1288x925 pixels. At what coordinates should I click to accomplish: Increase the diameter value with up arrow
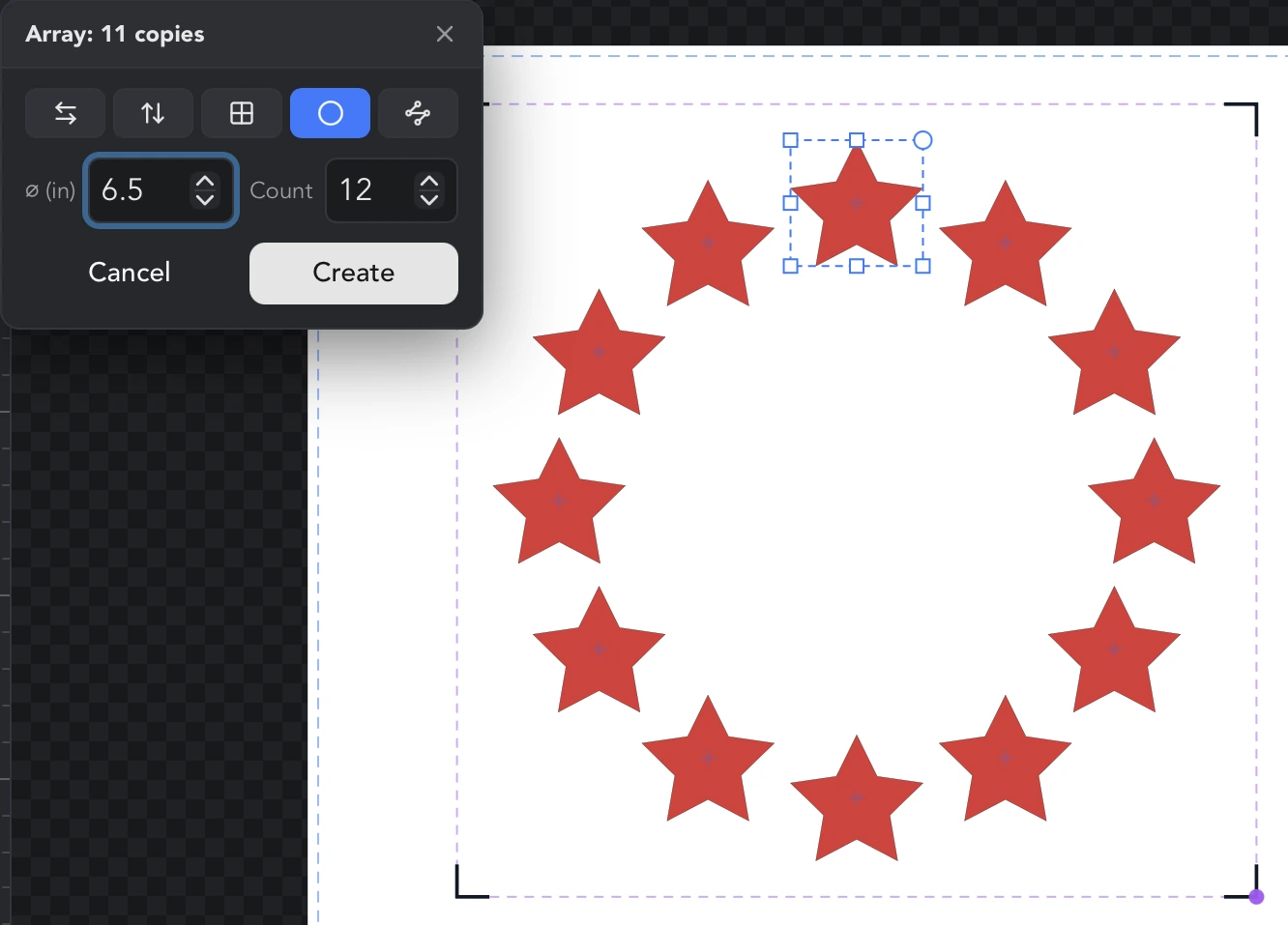205,181
